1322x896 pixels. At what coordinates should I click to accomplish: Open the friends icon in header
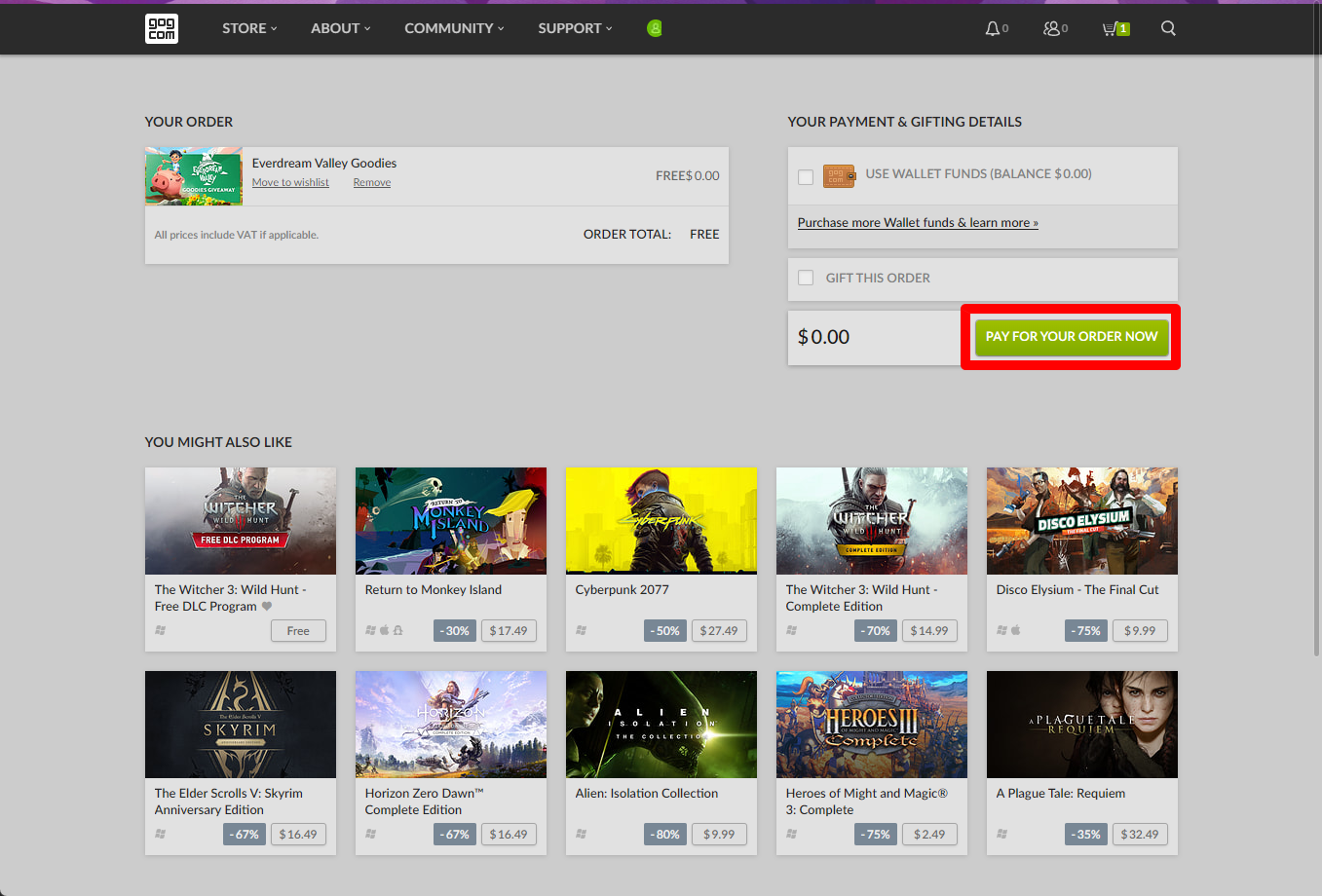[x=1051, y=28]
